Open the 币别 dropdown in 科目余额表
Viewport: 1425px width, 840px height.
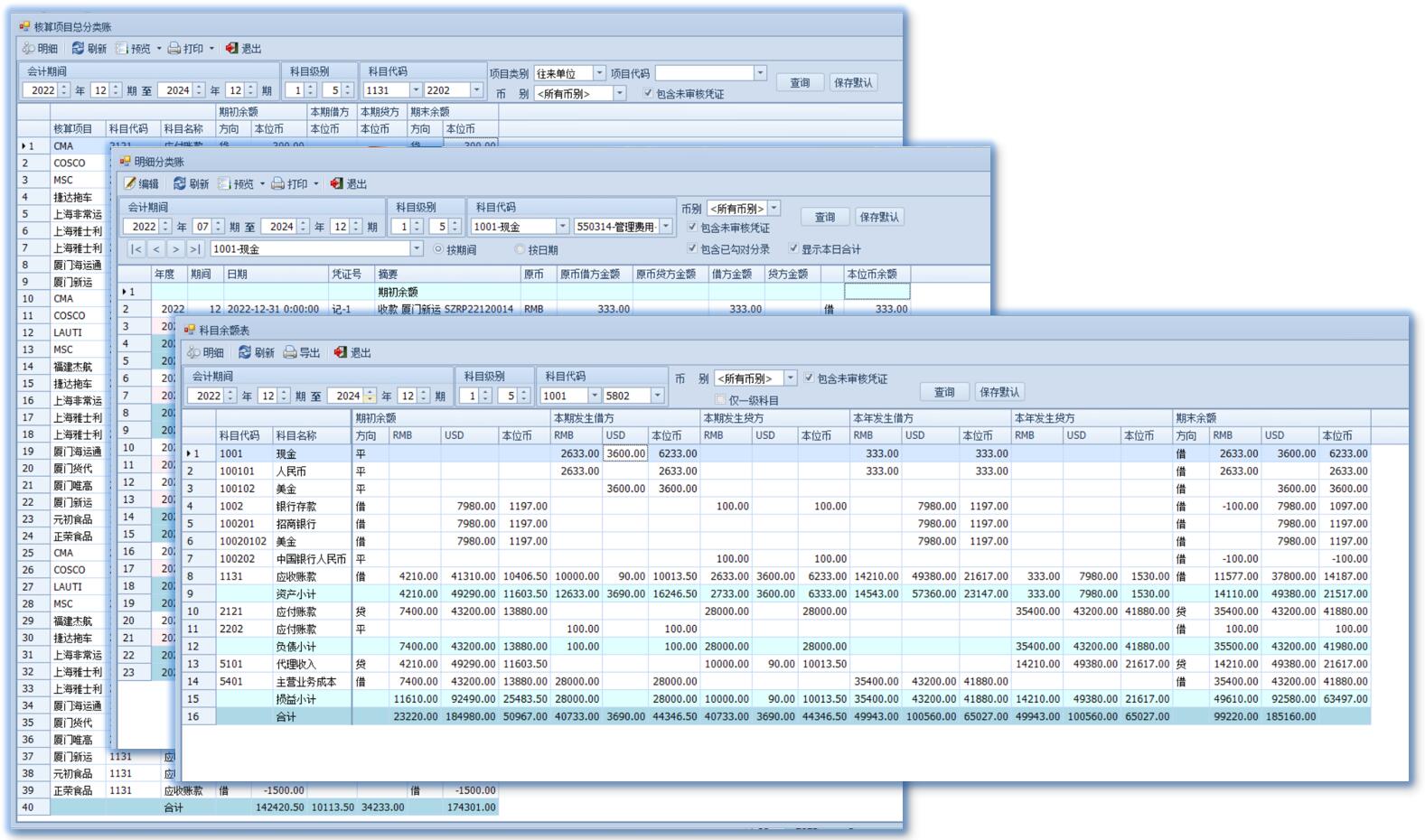pos(790,378)
